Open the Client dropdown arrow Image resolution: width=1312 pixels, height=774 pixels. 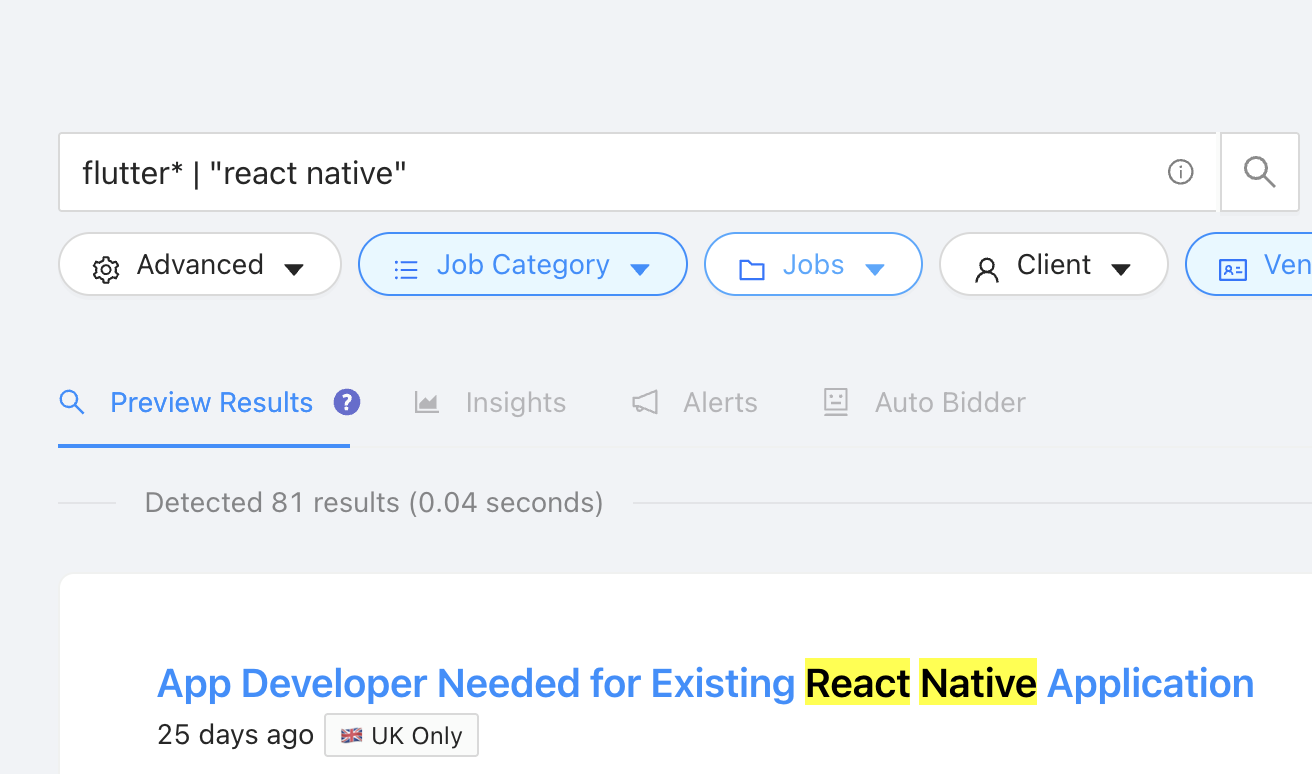click(x=1121, y=268)
